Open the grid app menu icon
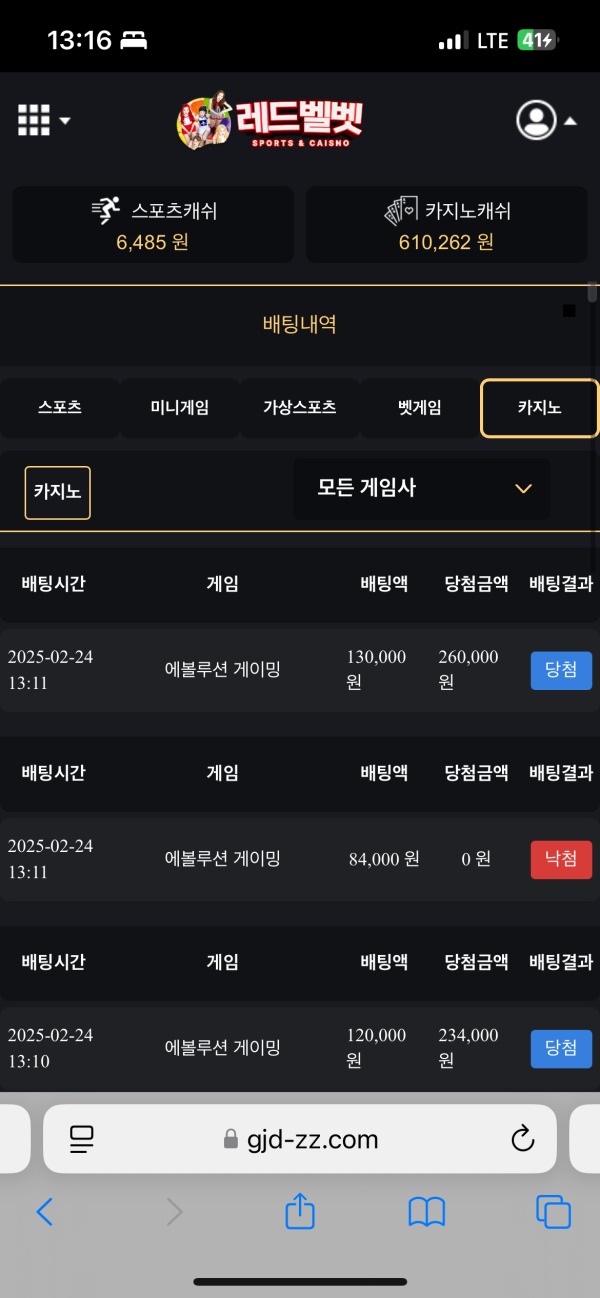 pos(33,120)
